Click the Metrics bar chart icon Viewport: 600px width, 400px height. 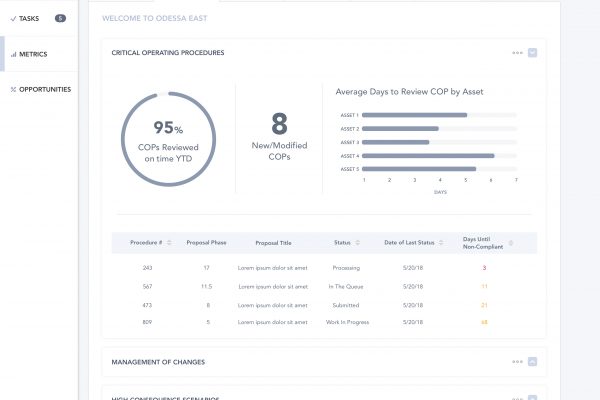tap(14, 54)
